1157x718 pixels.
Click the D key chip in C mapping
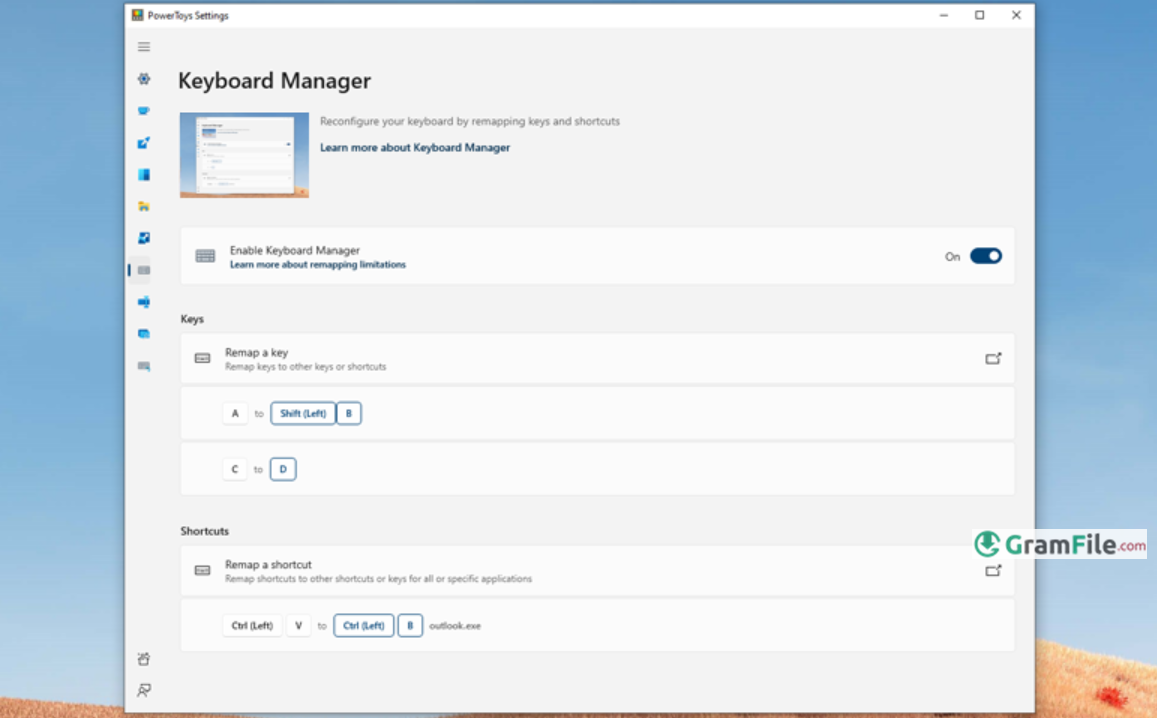tap(283, 469)
